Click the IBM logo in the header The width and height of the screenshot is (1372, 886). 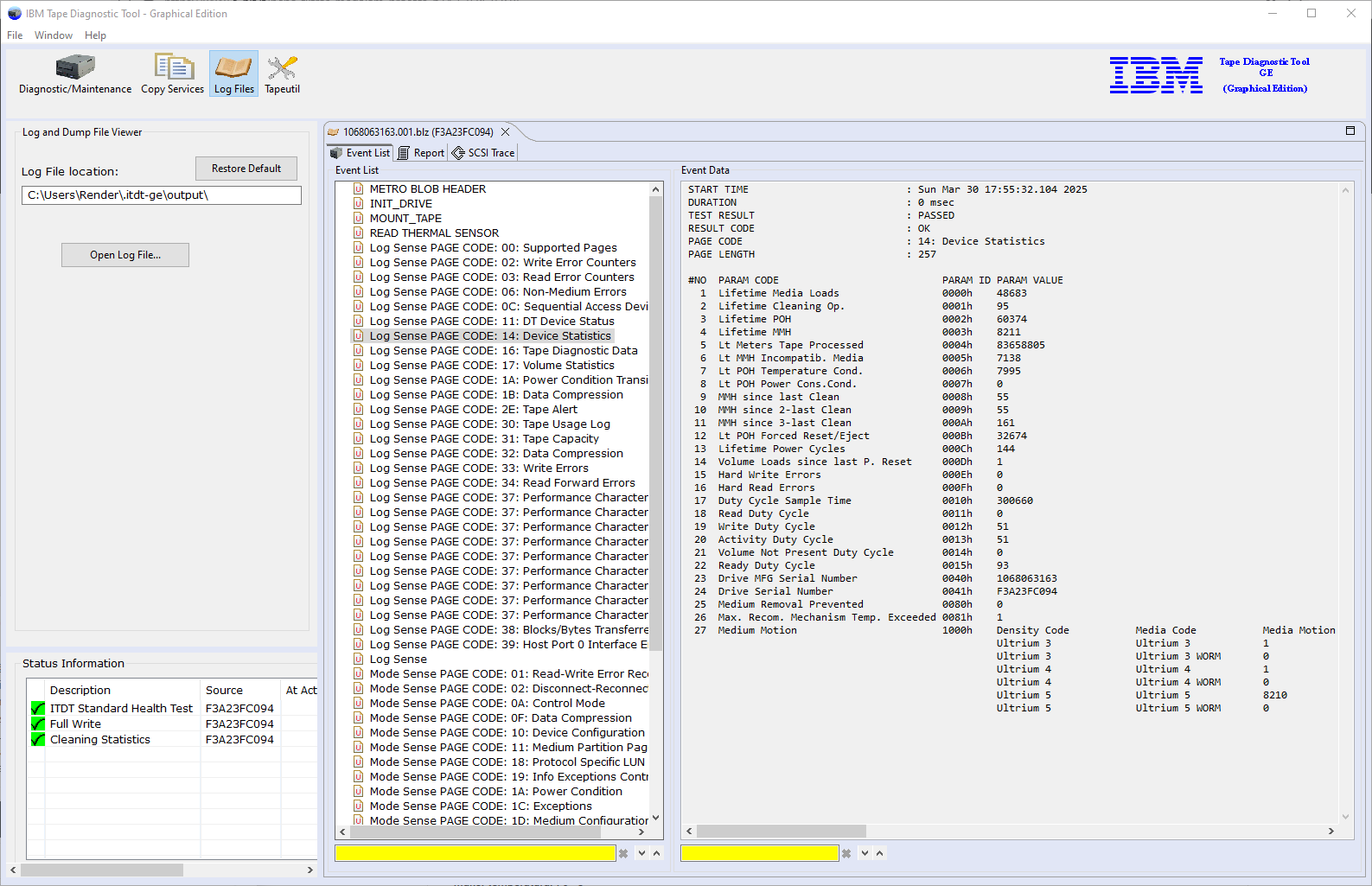click(1156, 75)
